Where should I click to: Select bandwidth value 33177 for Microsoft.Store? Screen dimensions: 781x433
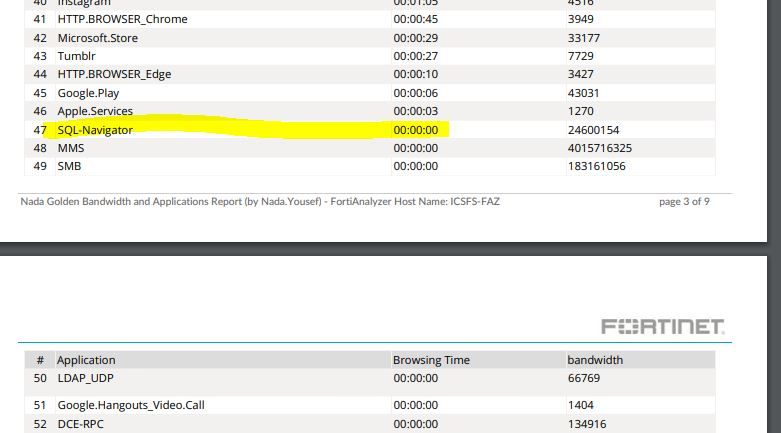(x=584, y=38)
